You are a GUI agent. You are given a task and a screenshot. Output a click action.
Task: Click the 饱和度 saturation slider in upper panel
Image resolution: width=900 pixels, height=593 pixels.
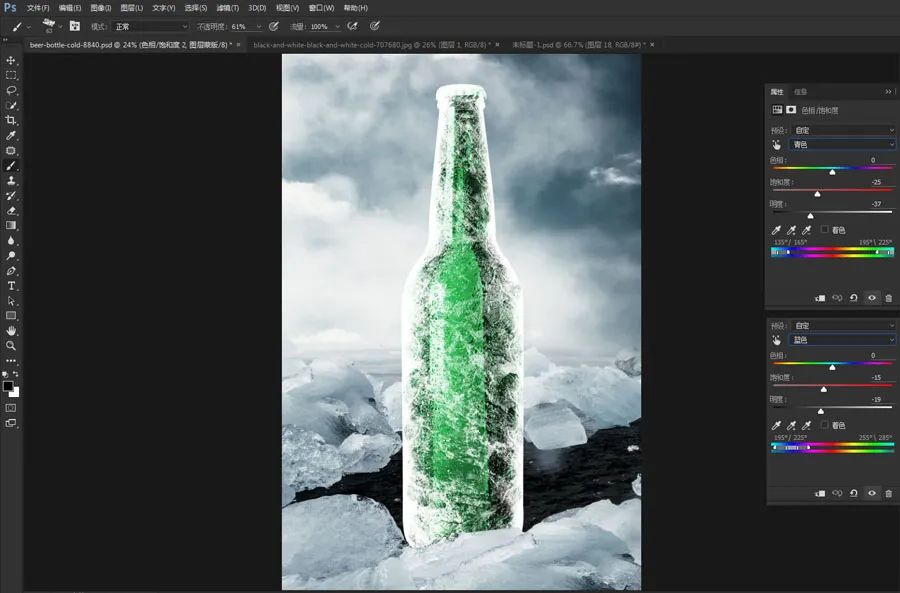(x=832, y=191)
